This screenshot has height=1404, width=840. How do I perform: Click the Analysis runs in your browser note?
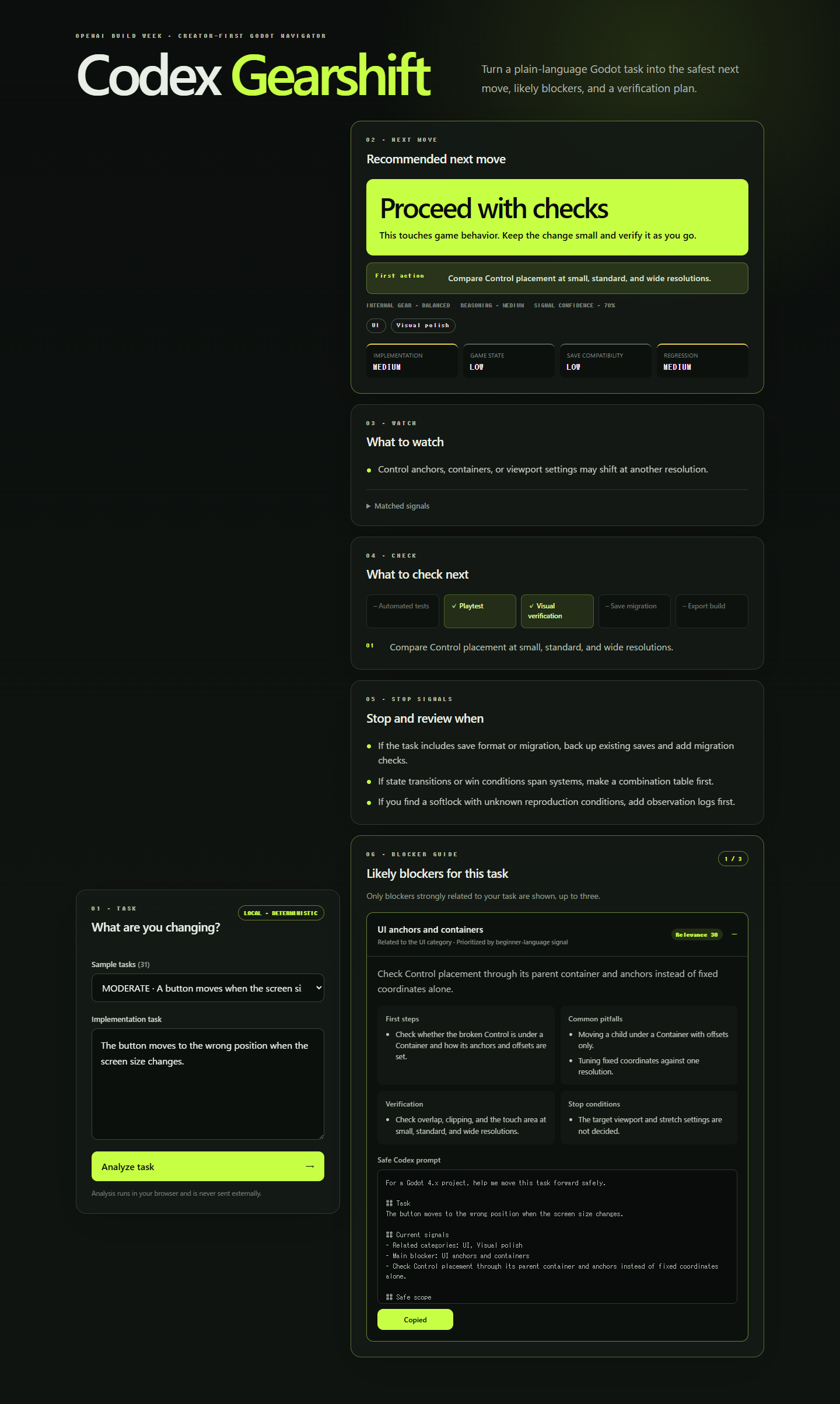point(176,1193)
